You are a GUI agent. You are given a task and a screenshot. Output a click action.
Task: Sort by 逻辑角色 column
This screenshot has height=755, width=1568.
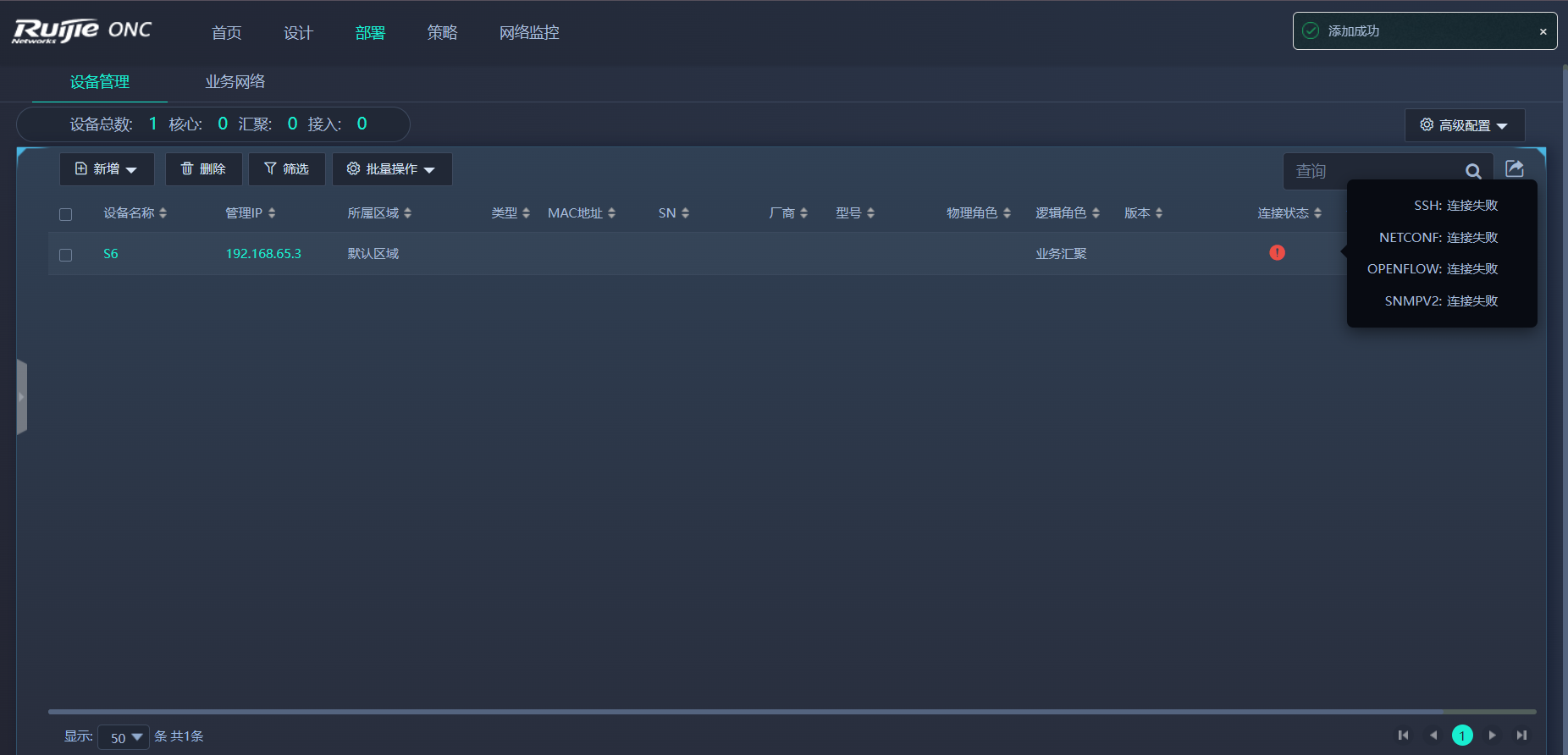(1068, 213)
